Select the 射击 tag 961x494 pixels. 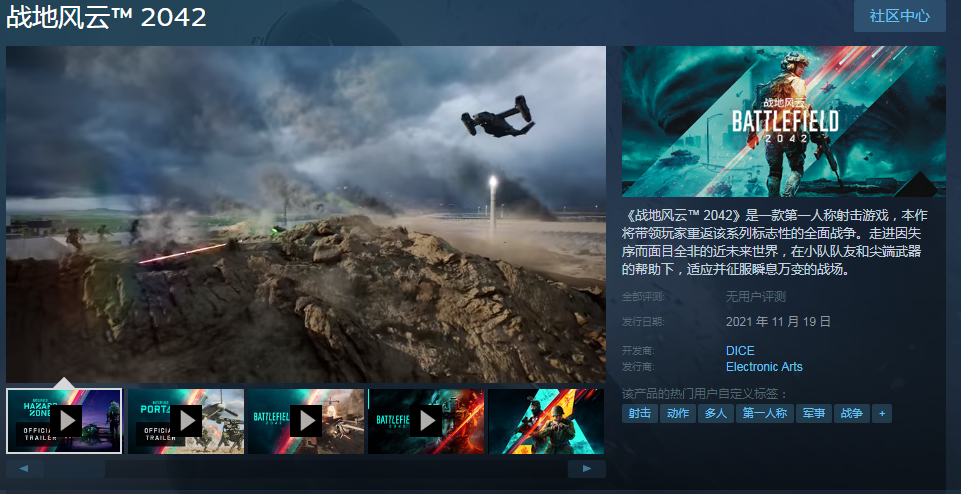[x=639, y=413]
